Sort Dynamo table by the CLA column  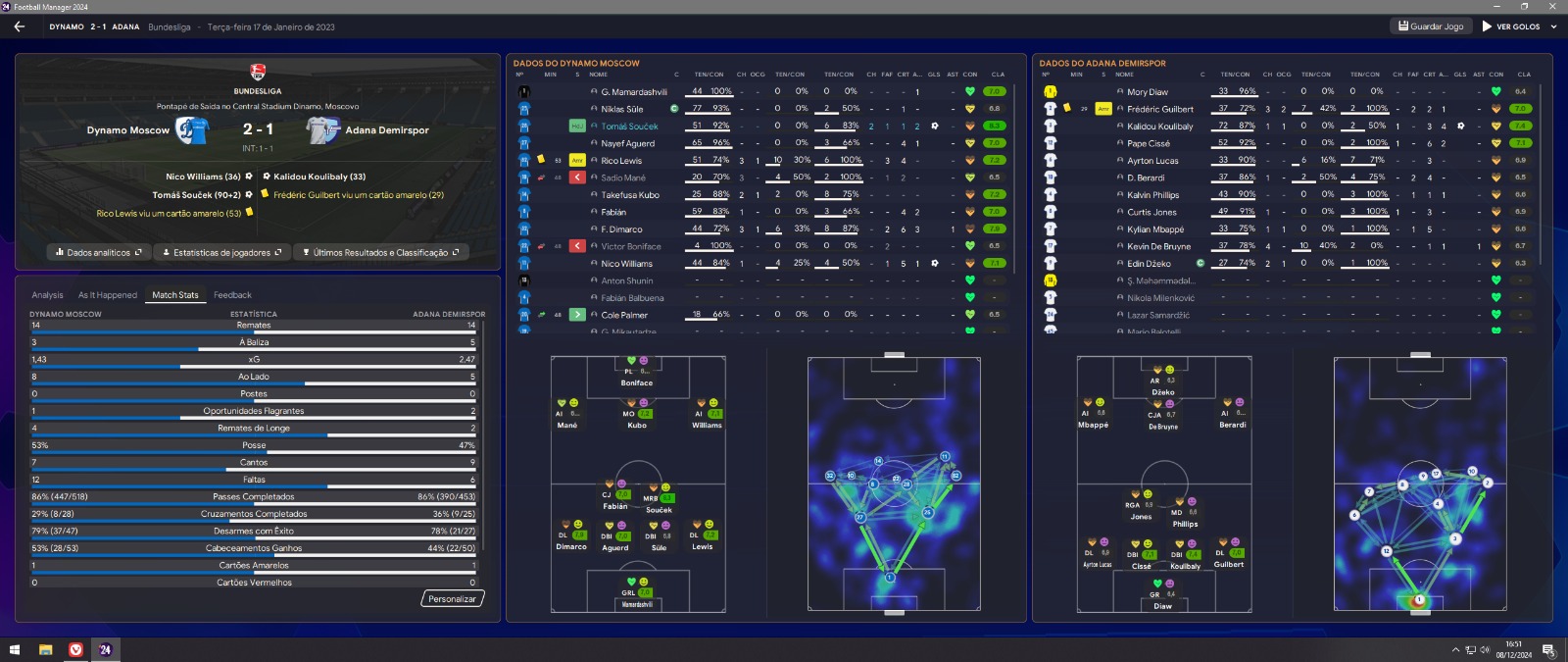(x=998, y=74)
